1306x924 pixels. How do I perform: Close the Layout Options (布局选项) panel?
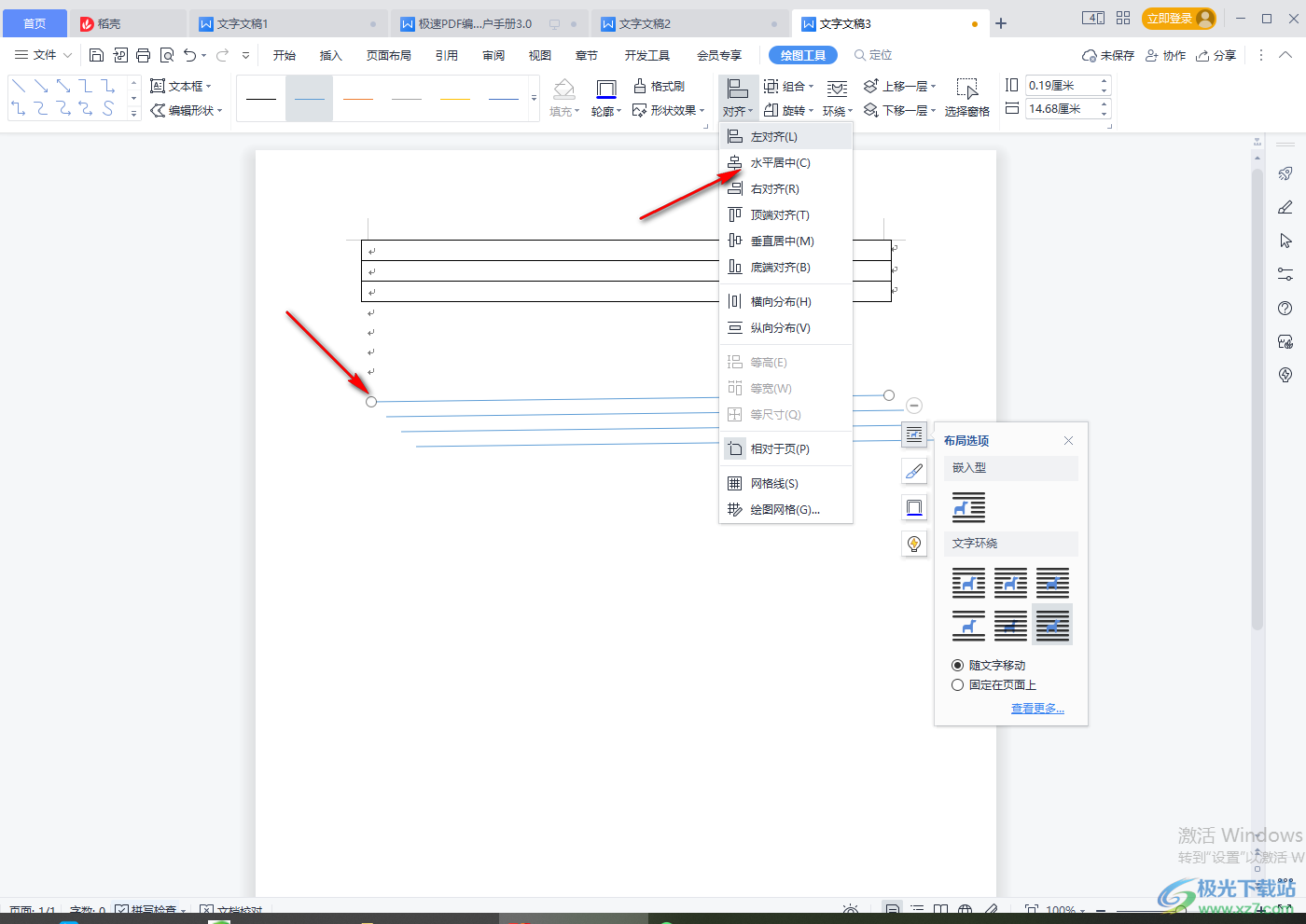(x=1069, y=440)
